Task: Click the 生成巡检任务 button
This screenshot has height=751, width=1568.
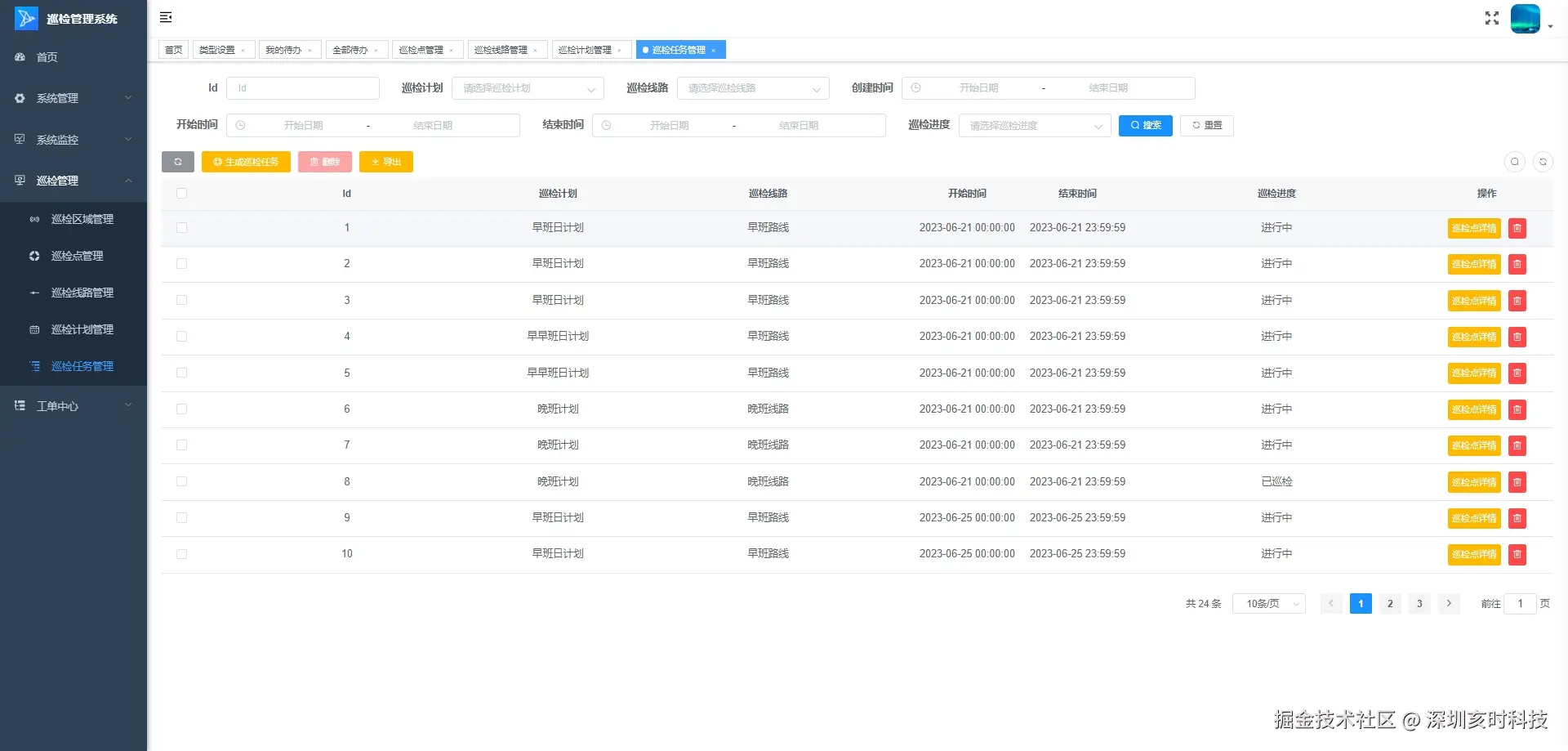Action: [246, 162]
